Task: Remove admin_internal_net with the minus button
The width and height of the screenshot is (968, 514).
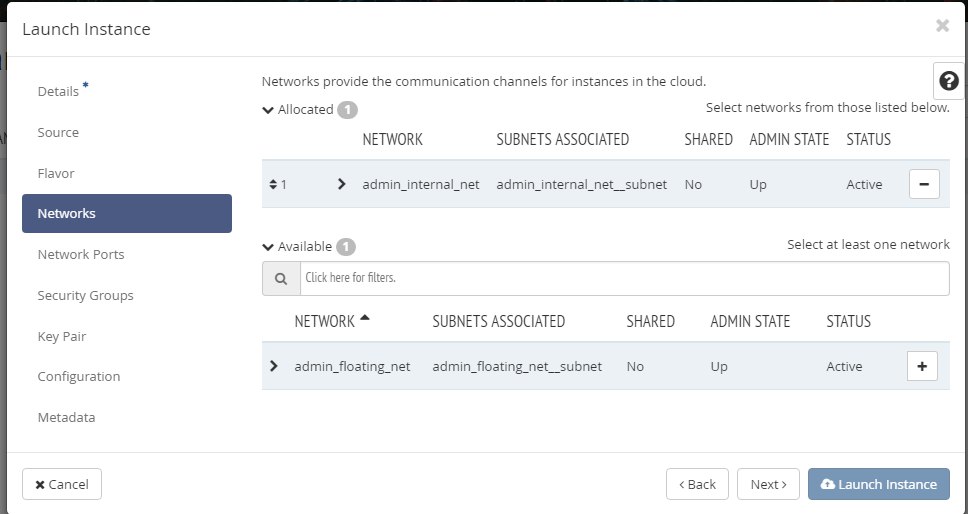Action: coord(924,184)
